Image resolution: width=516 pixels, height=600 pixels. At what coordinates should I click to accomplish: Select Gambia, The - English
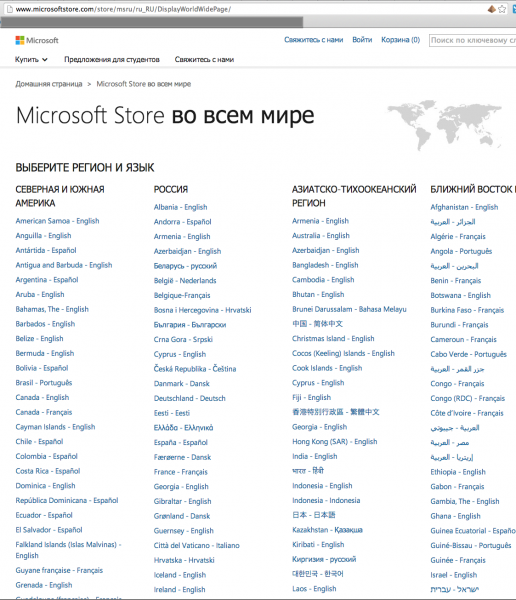coord(465,501)
